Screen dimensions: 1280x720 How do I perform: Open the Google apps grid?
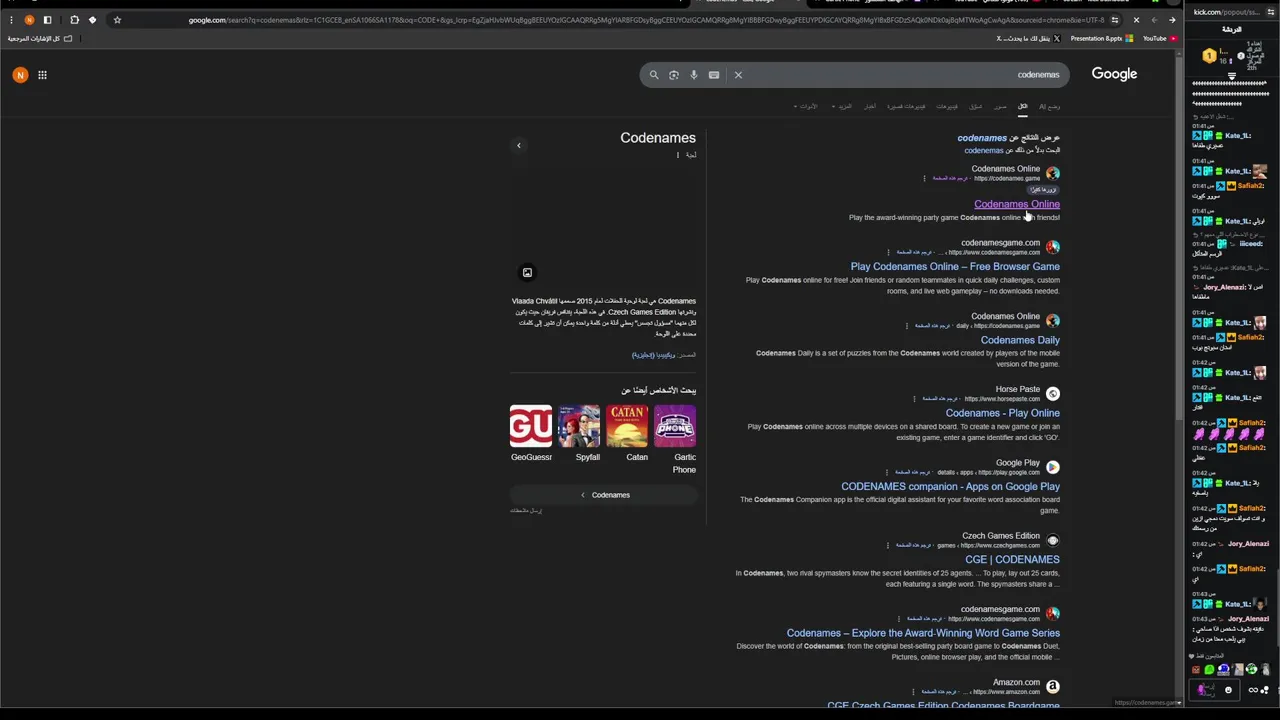pos(42,75)
